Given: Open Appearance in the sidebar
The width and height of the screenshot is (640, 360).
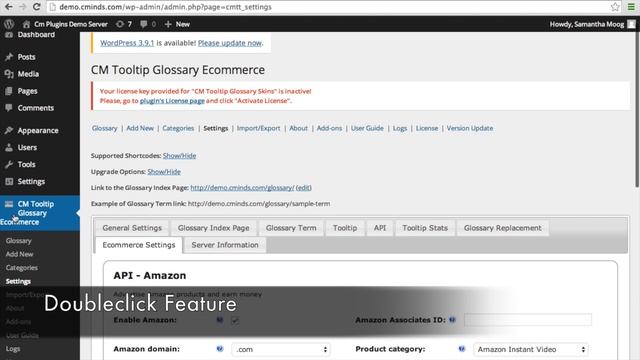Looking at the screenshot, I should pyautogui.click(x=38, y=131).
